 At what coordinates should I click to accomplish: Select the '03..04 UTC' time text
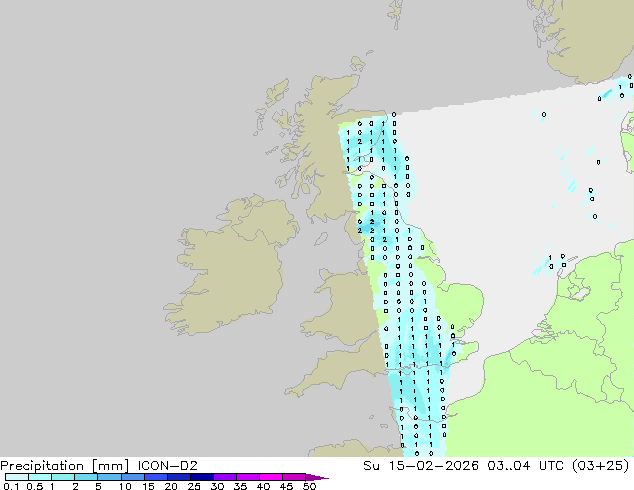[x=527, y=466]
